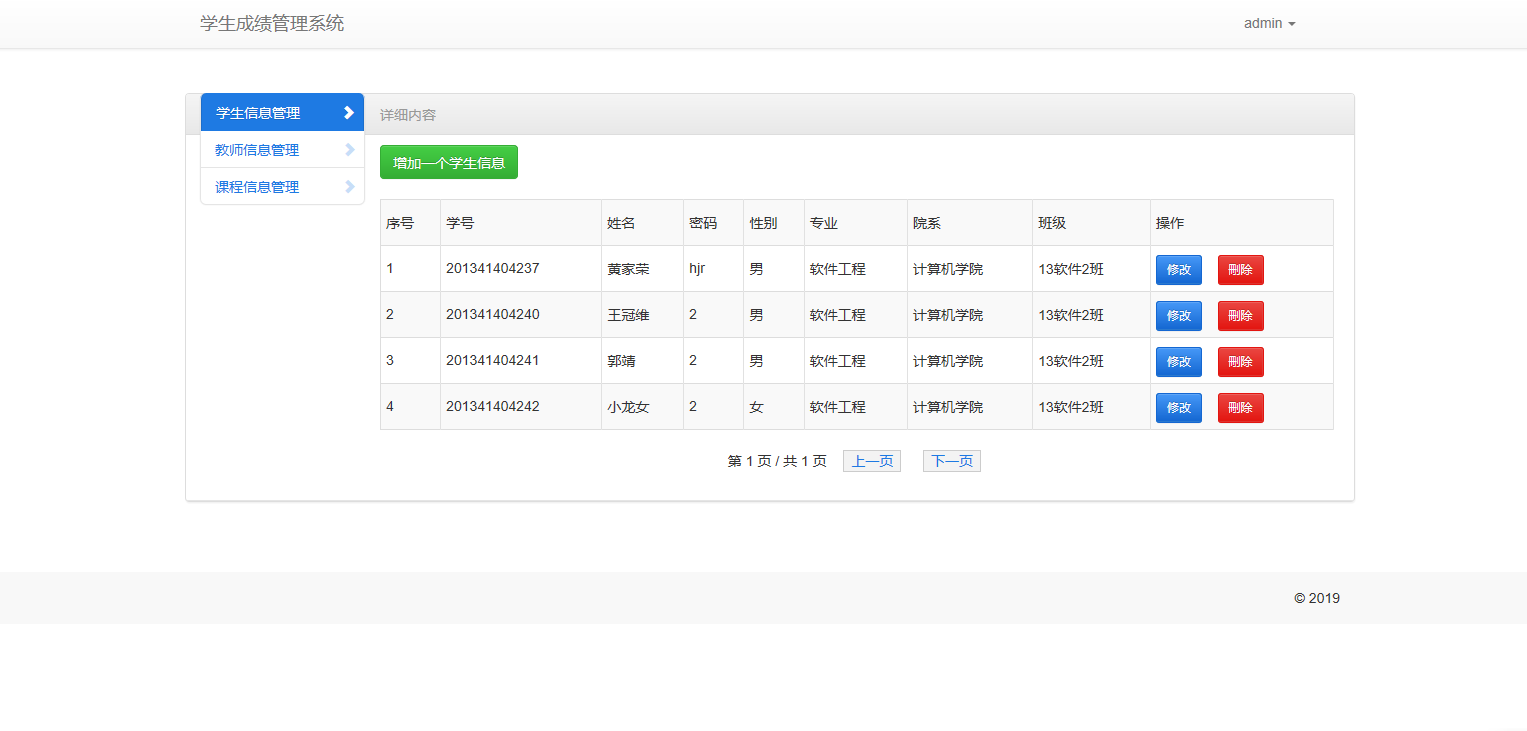Screen dimensions: 1527x731
Task: Click chevron icon beside 课程信息管理
Action: [349, 187]
